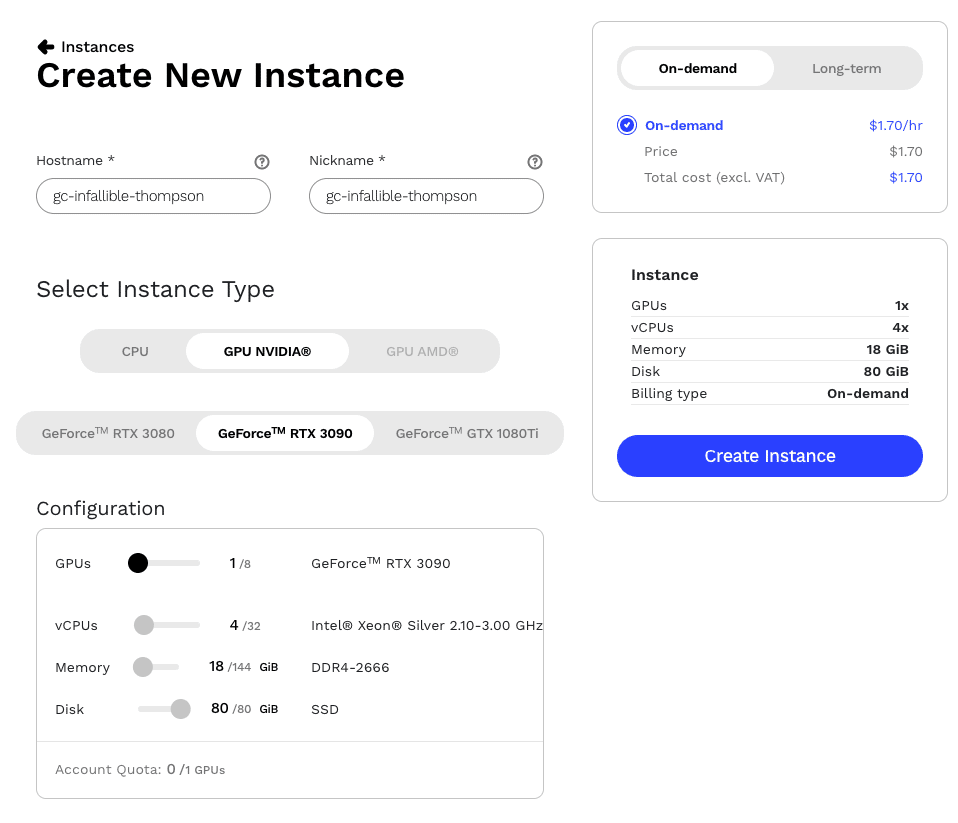This screenshot has height=823, width=958.
Task: Click the blue checkmark beside On-demand
Action: (626, 125)
